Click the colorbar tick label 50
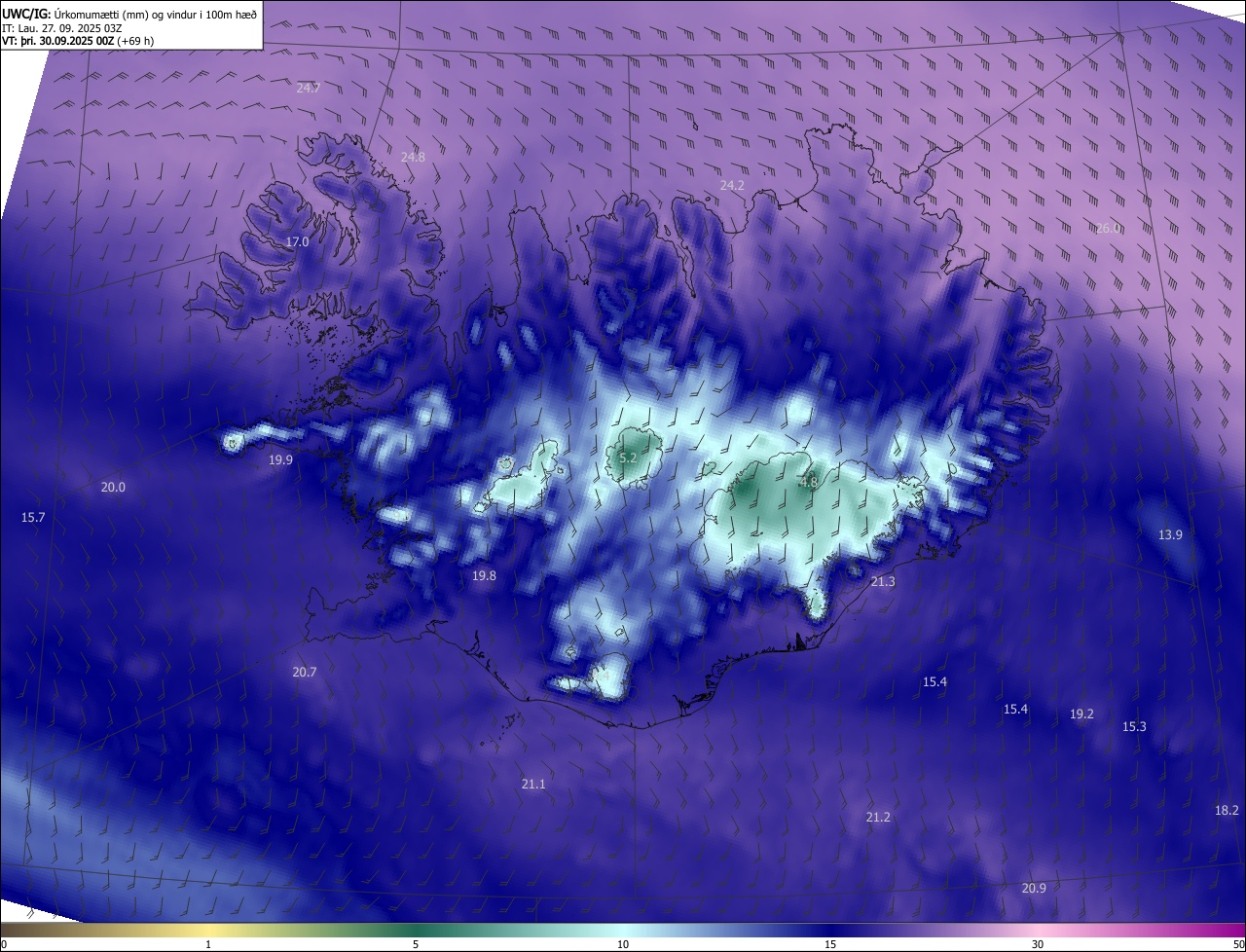1246x952 pixels. tap(1238, 944)
